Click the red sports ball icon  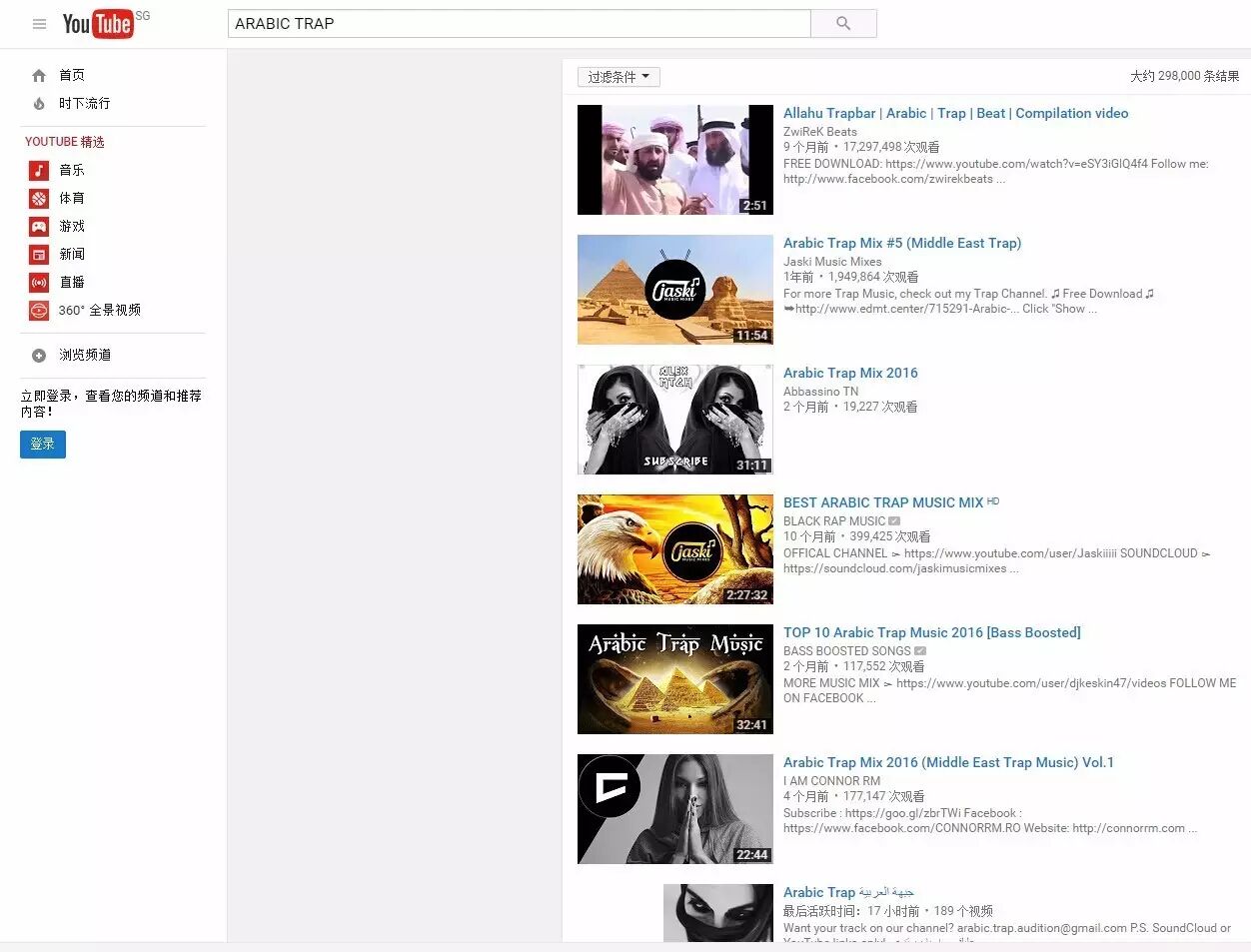[39, 199]
